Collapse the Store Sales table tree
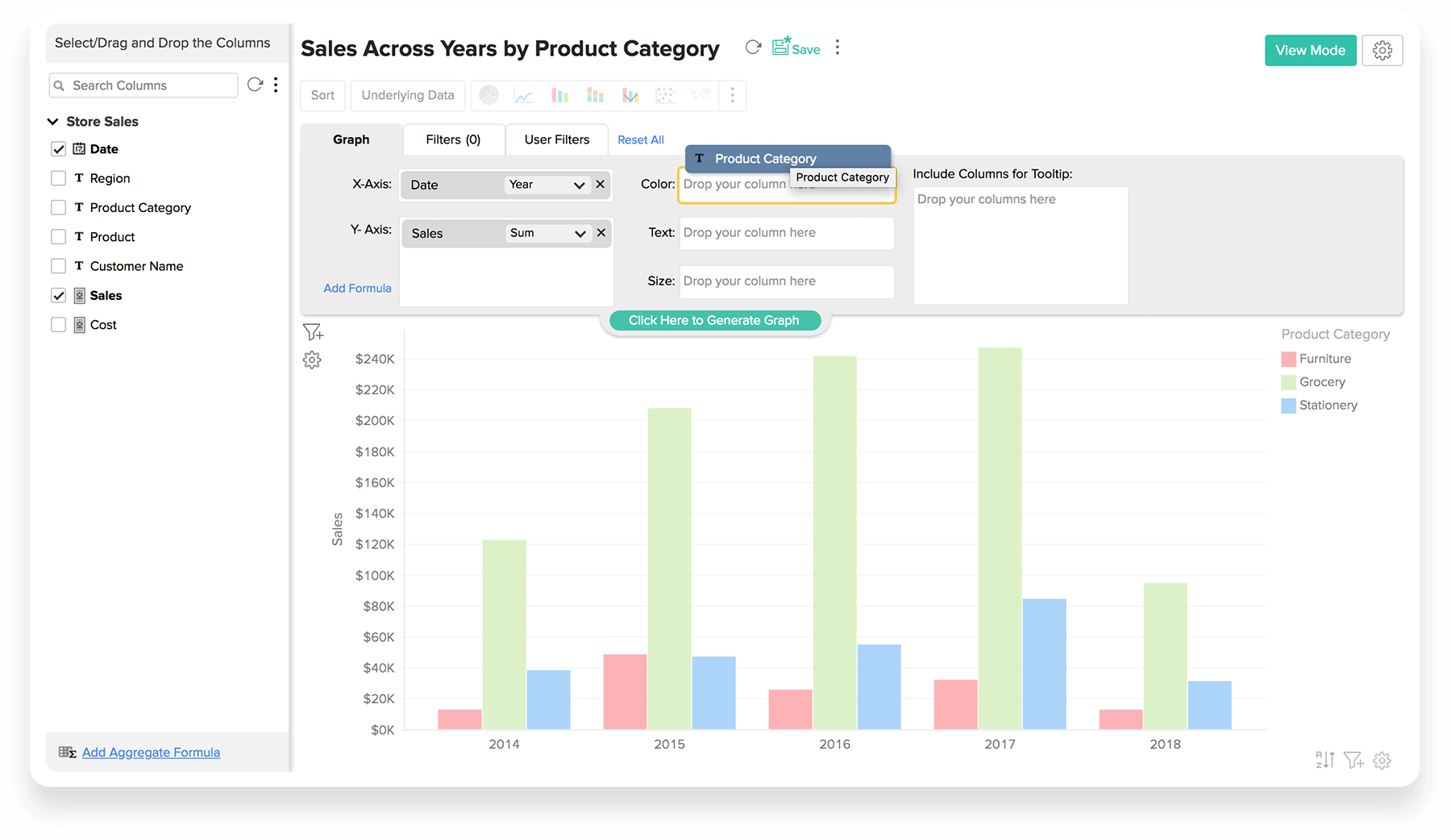Screen dimensions: 1451x840 pos(53,122)
